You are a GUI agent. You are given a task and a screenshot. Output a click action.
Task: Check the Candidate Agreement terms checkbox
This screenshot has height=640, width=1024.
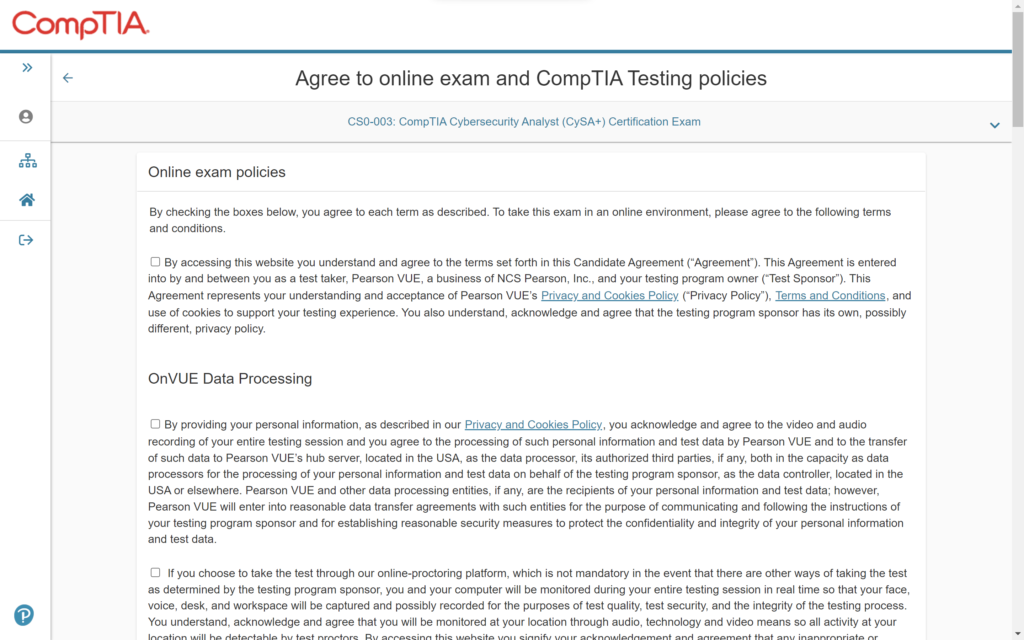(x=155, y=262)
